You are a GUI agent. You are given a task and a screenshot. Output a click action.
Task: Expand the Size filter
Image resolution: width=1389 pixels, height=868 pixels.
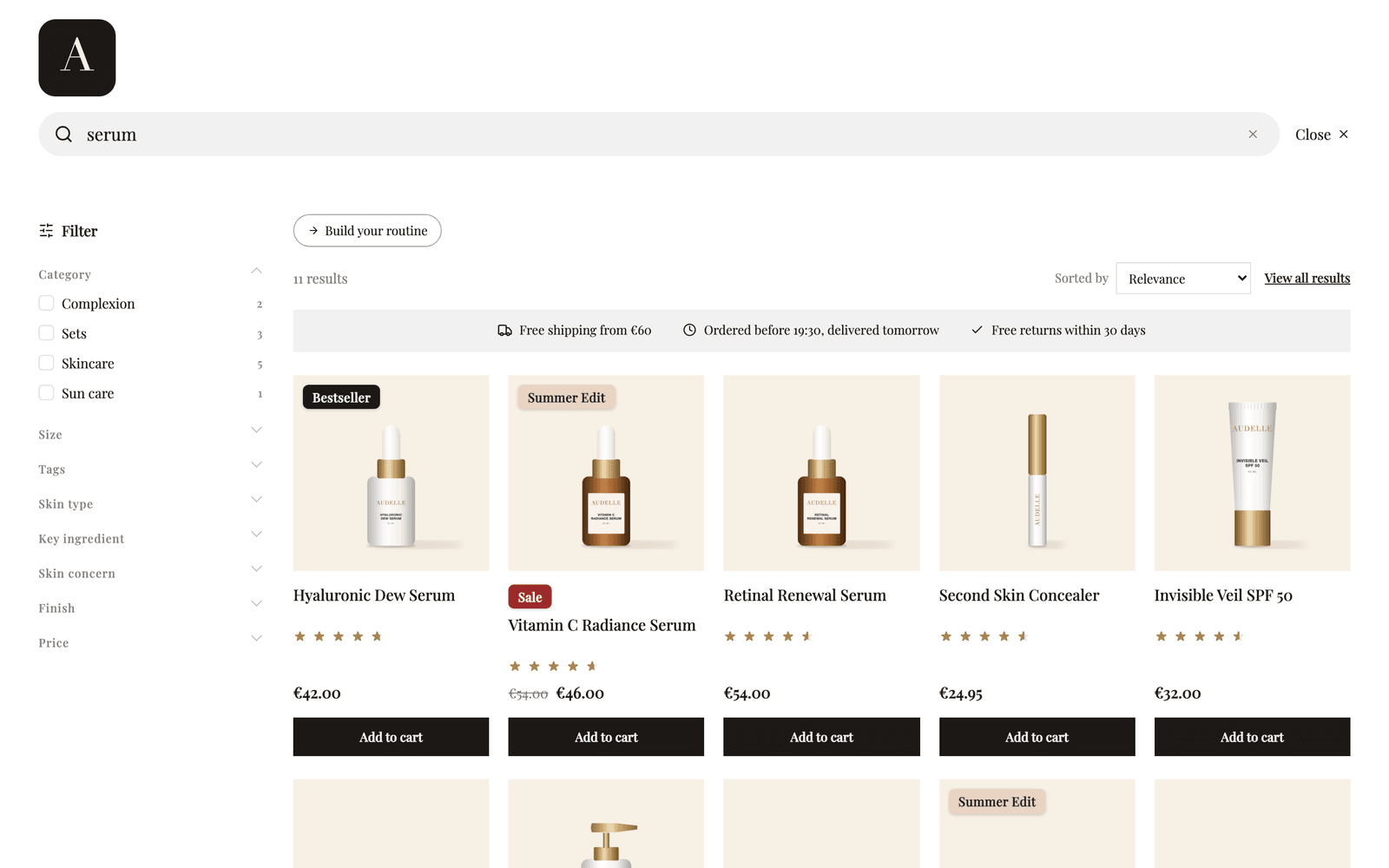256,430
